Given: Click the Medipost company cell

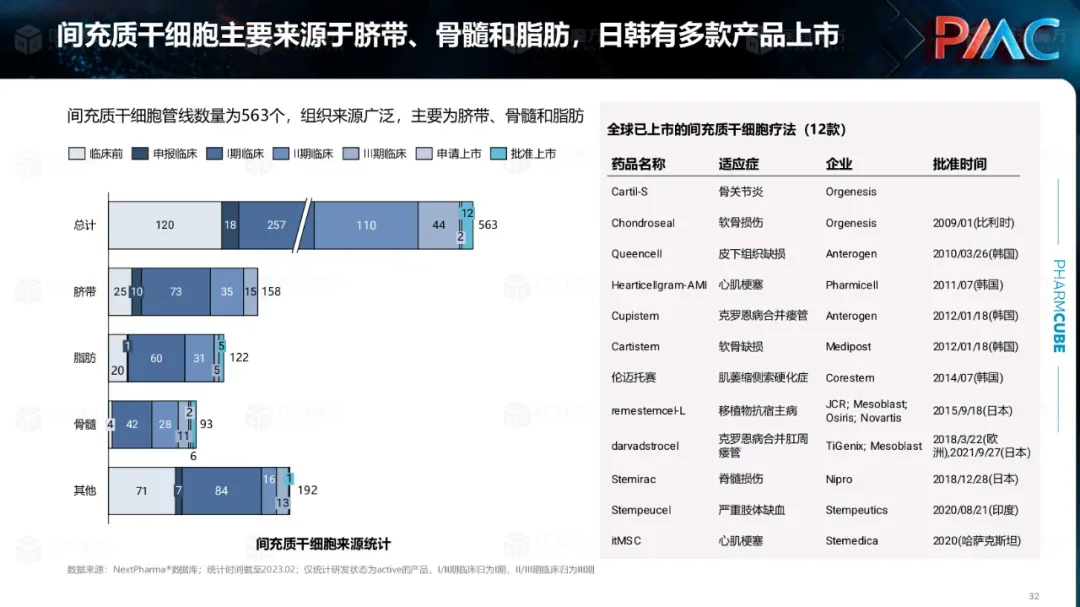Looking at the screenshot, I should 849,347.
